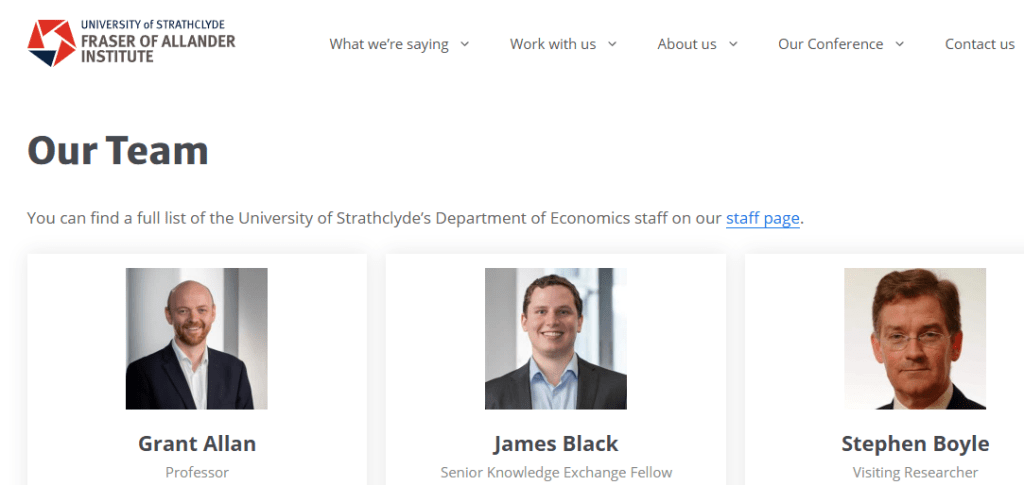Screen dimensions: 1024x485
Task: Expand the chevron next to "About us"
Action: [733, 44]
